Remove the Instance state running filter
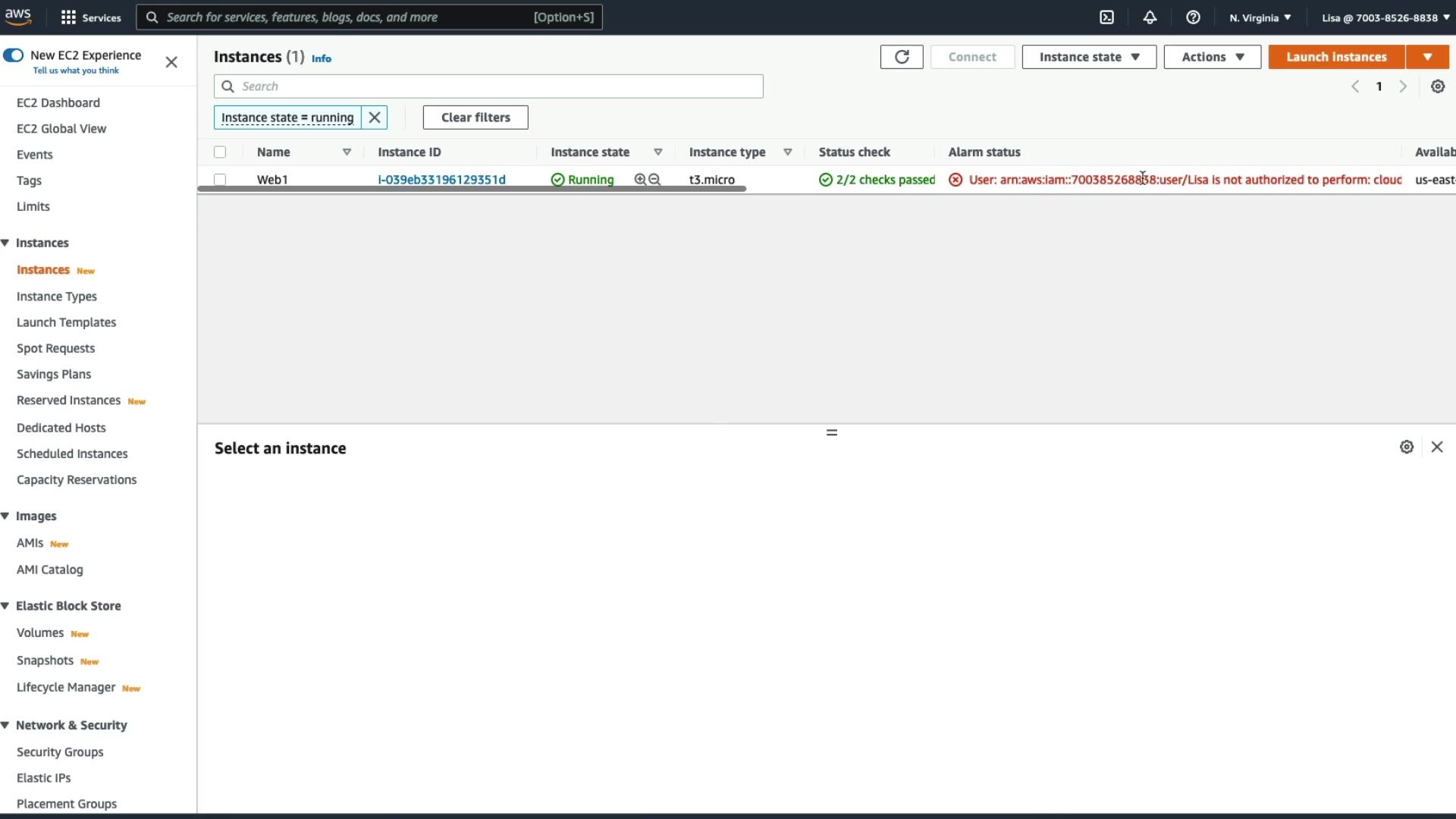The width and height of the screenshot is (1456, 819). 375,118
